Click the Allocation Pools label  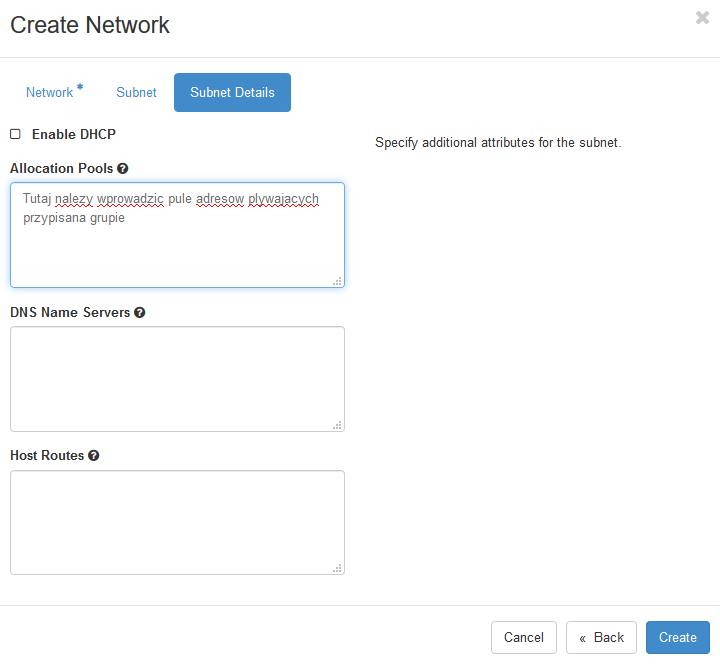(x=62, y=169)
